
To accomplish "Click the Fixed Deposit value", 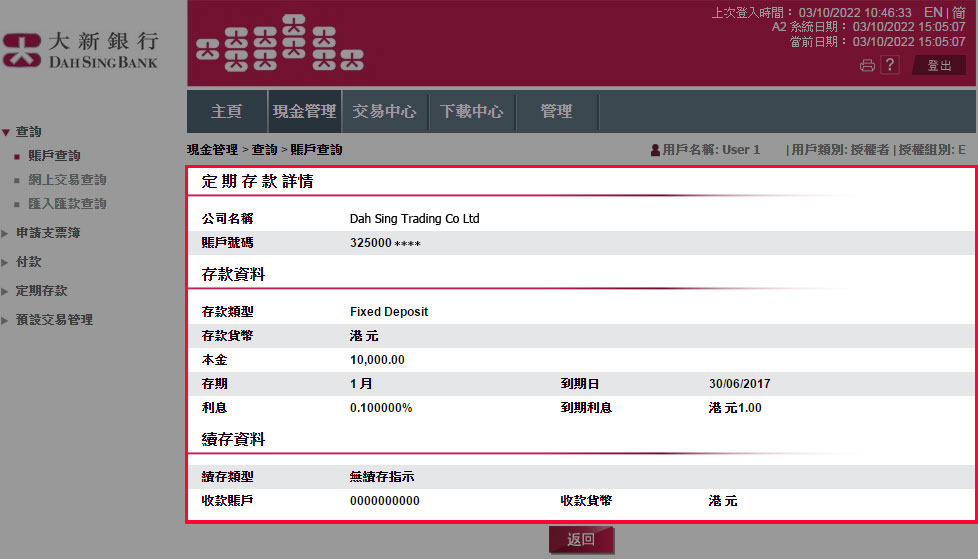I will click(x=389, y=311).
